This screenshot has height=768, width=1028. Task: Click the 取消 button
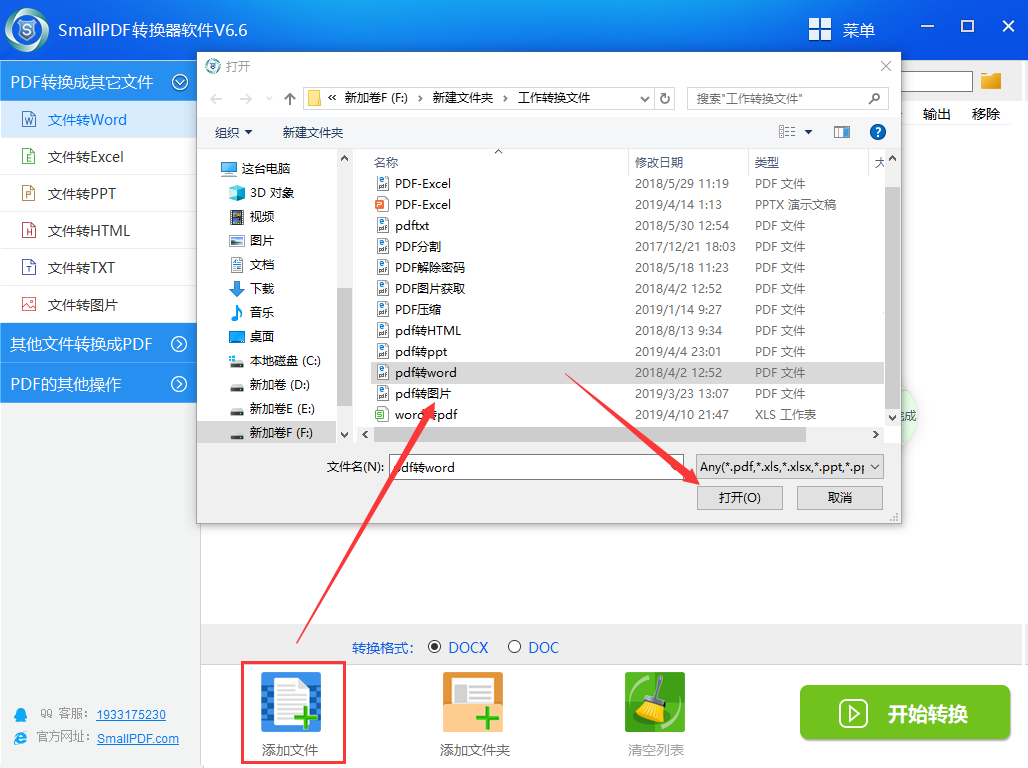pyautogui.click(x=840, y=498)
